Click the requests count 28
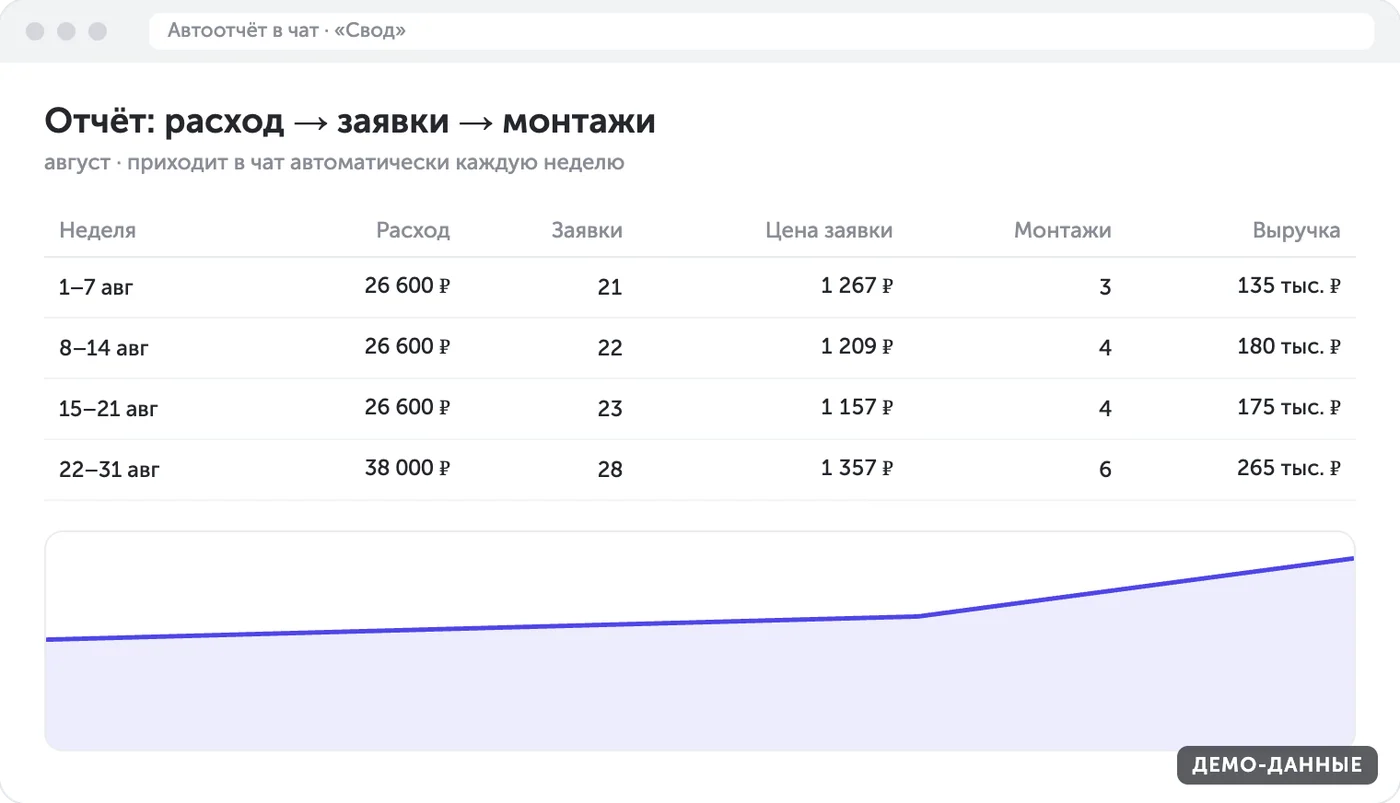 (x=610, y=470)
